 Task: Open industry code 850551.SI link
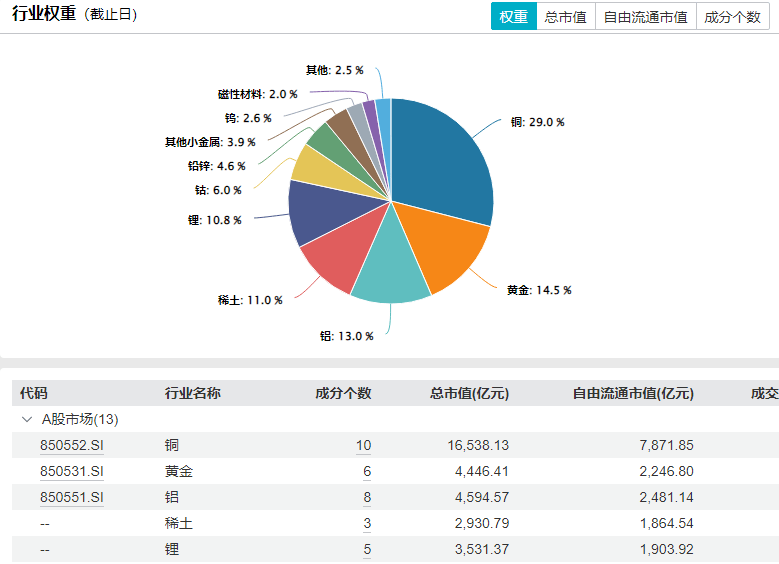72,497
